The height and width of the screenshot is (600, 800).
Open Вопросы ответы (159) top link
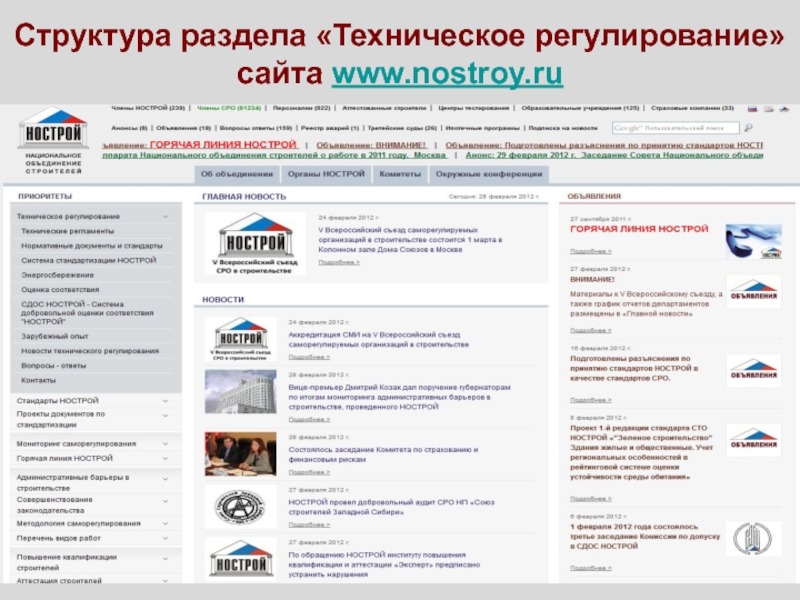tap(256, 128)
